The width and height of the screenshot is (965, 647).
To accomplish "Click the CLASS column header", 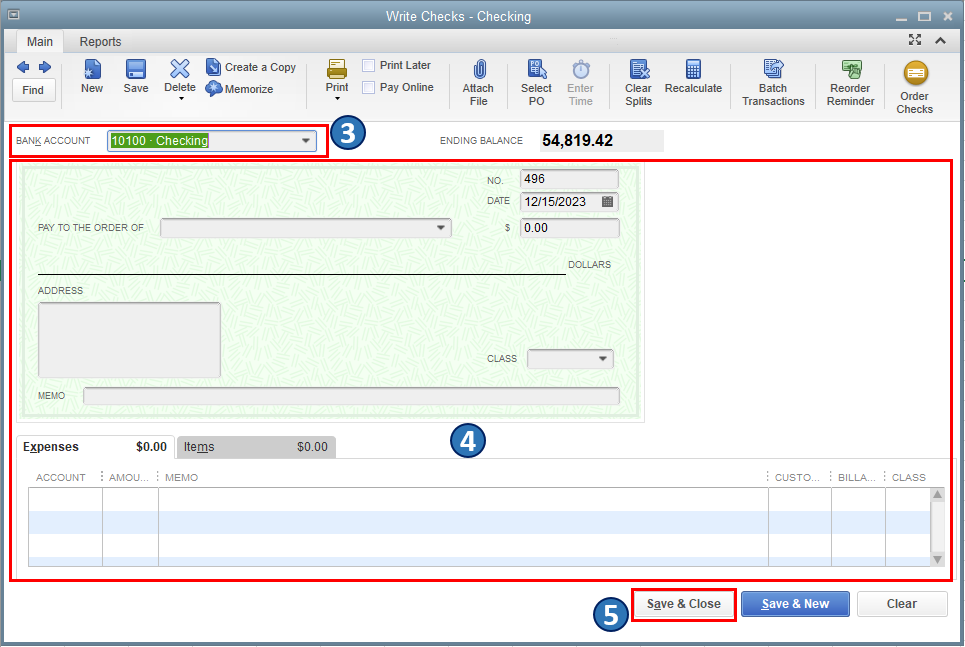I will [x=908, y=477].
